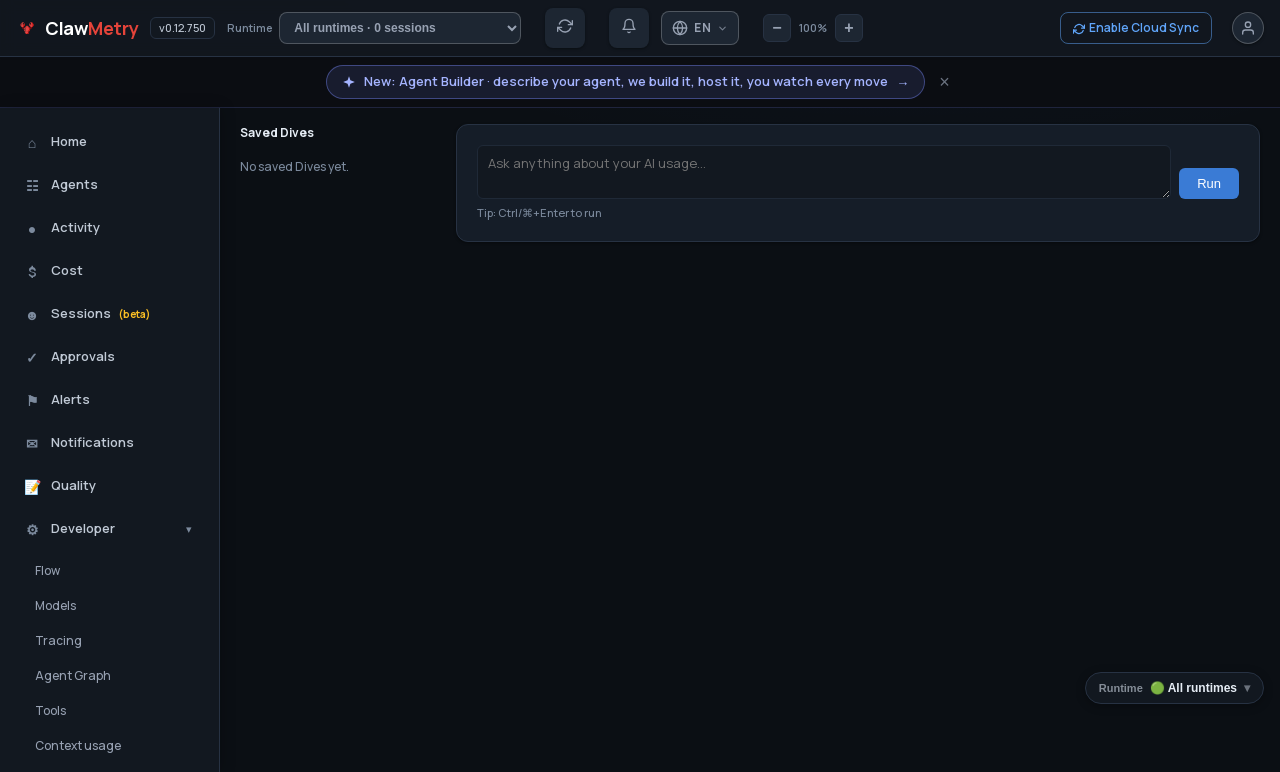Viewport: 1280px width, 772px height.
Task: Click the Approvals checkmark icon
Action: [32, 358]
